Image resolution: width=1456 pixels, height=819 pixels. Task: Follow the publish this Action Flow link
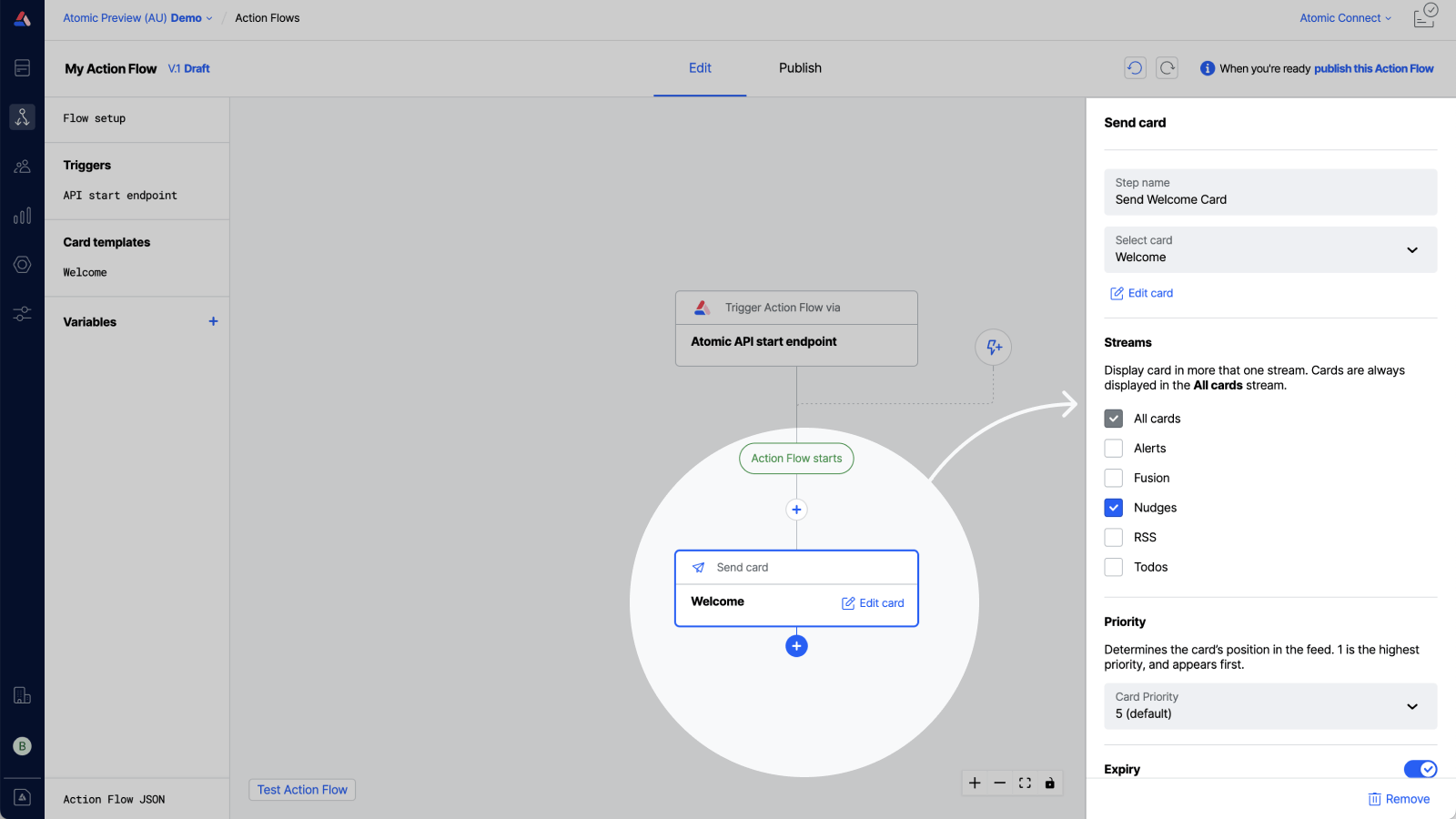pyautogui.click(x=1373, y=68)
